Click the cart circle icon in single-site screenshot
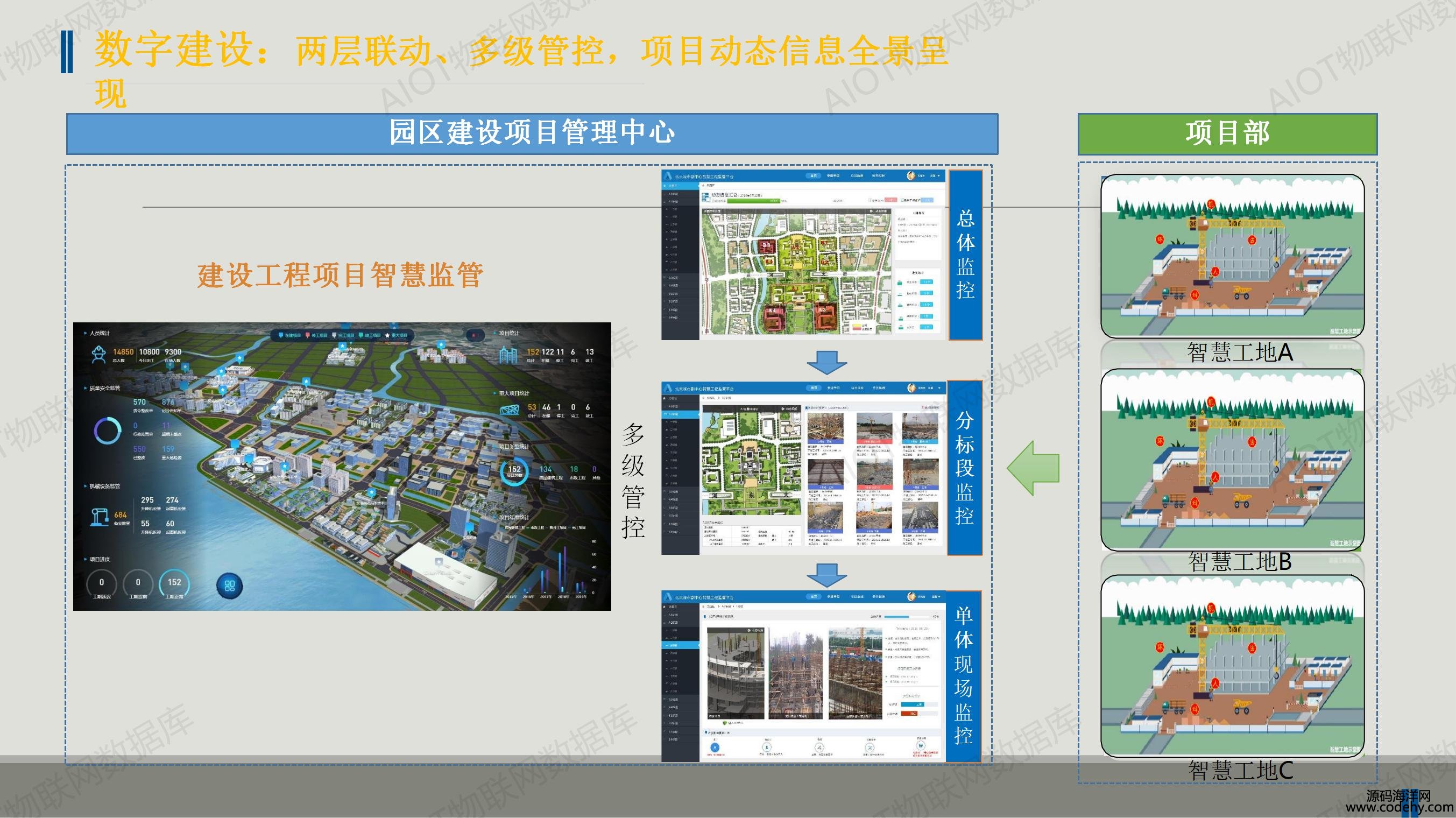 [x=921, y=746]
